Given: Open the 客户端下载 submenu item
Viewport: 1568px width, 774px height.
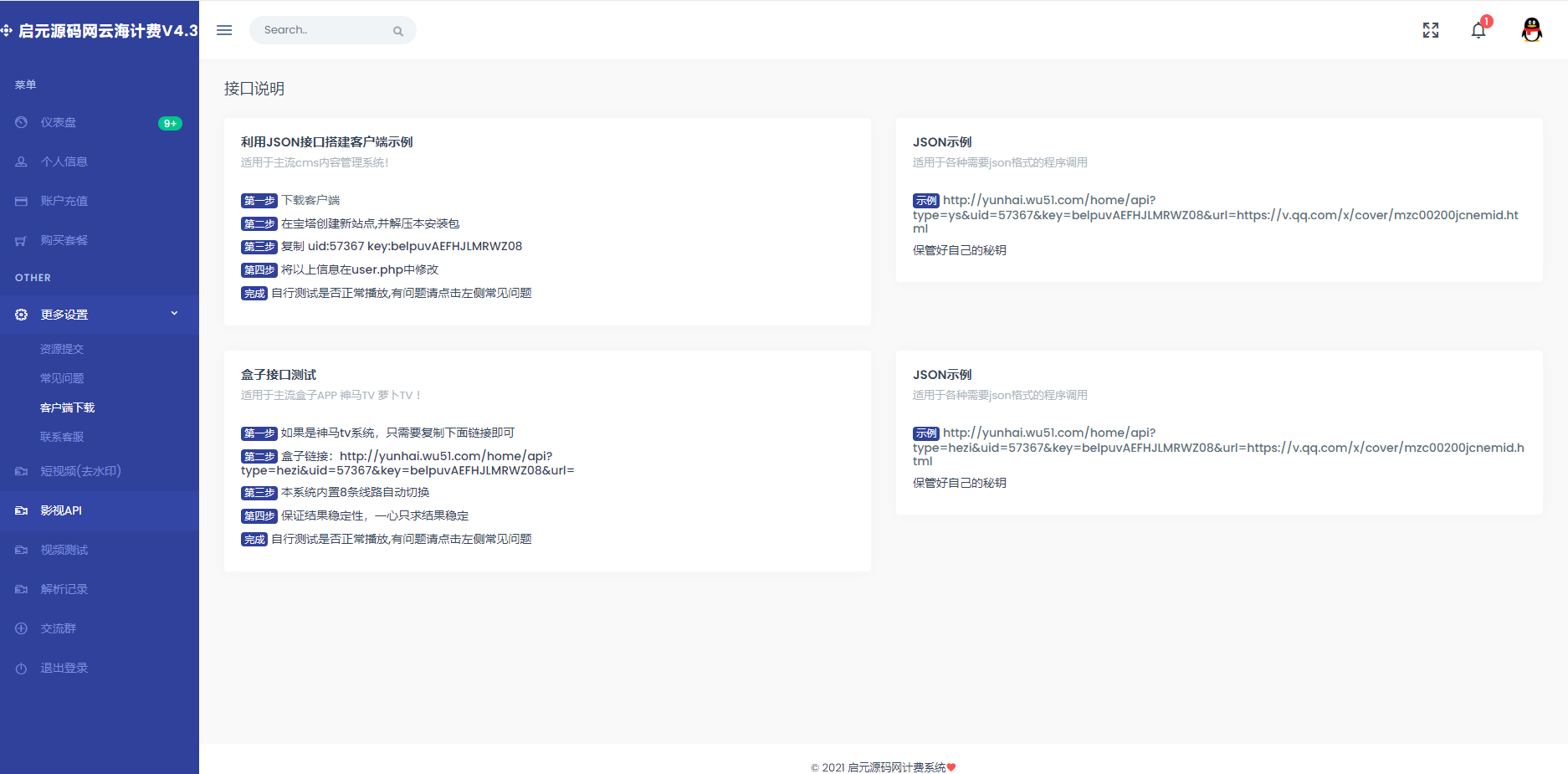Looking at the screenshot, I should [67, 408].
